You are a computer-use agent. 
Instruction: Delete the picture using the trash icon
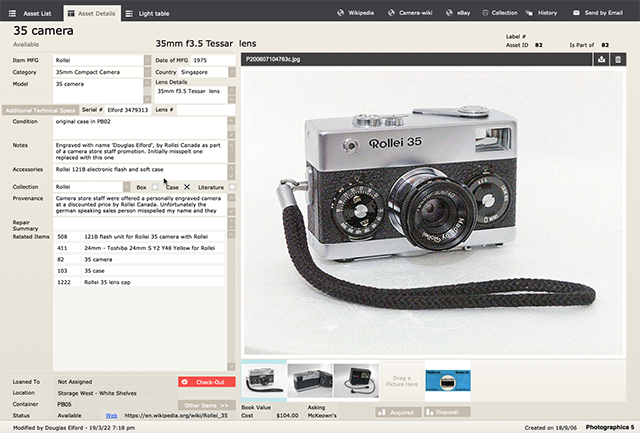[617, 60]
